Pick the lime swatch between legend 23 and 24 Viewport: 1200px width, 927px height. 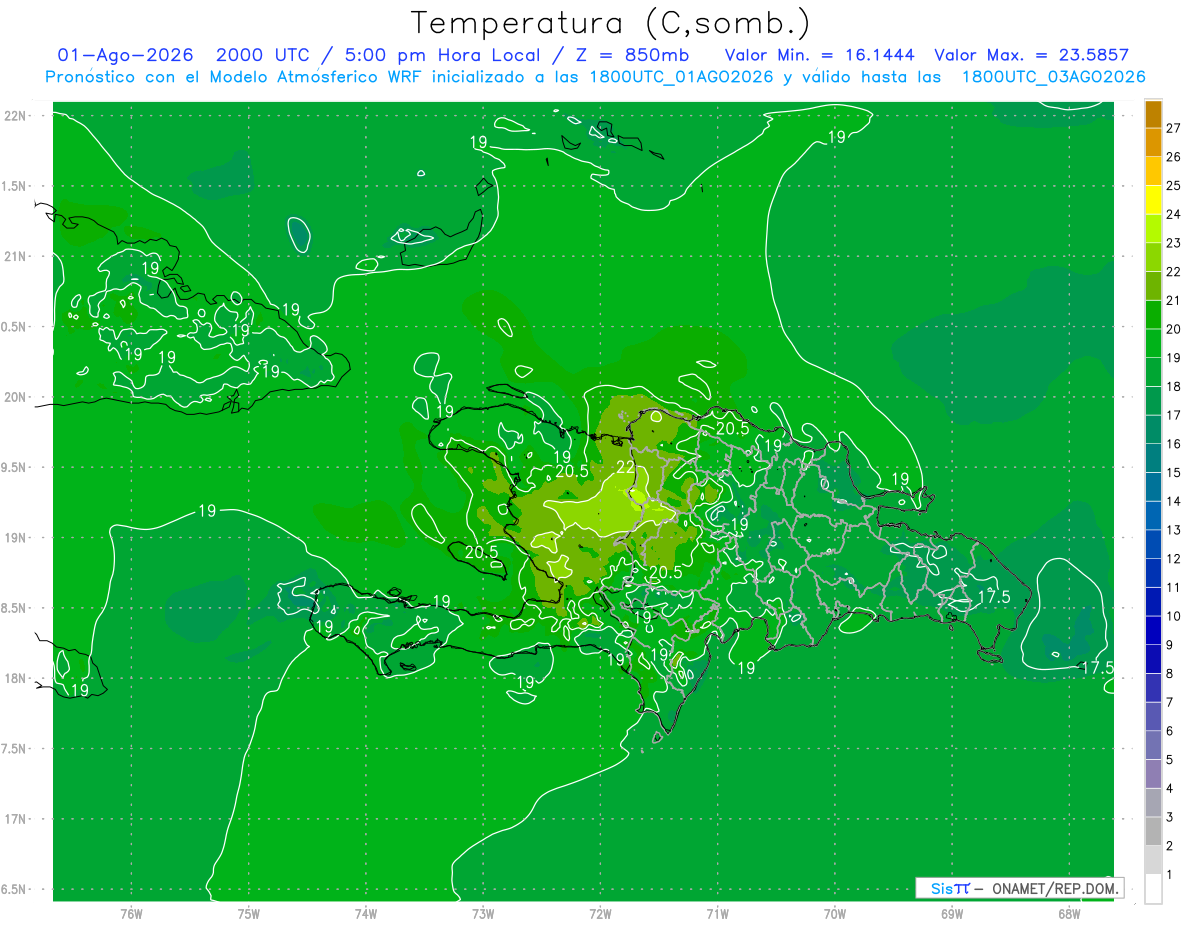pos(1153,228)
